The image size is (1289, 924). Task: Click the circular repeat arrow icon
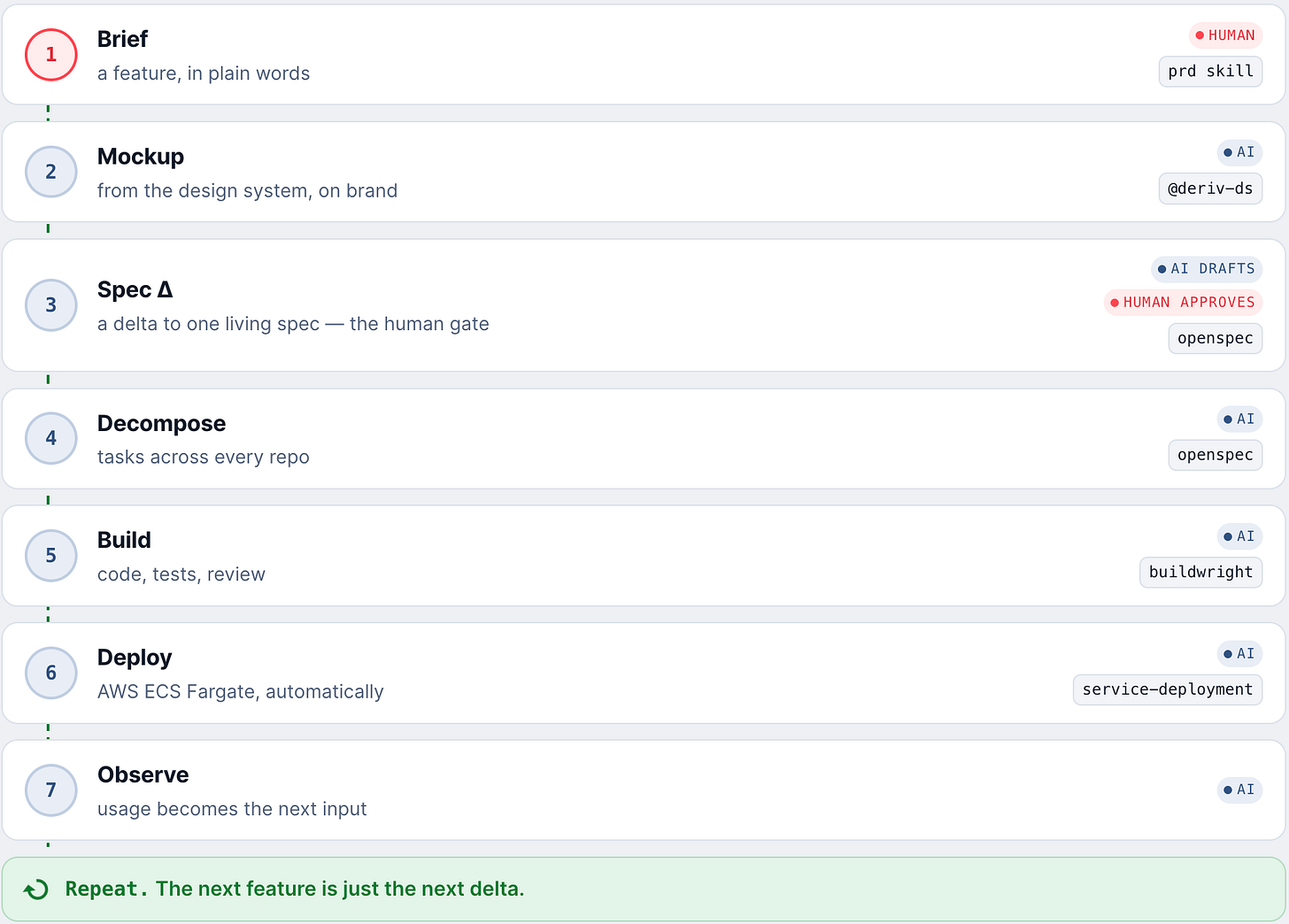click(x=36, y=889)
